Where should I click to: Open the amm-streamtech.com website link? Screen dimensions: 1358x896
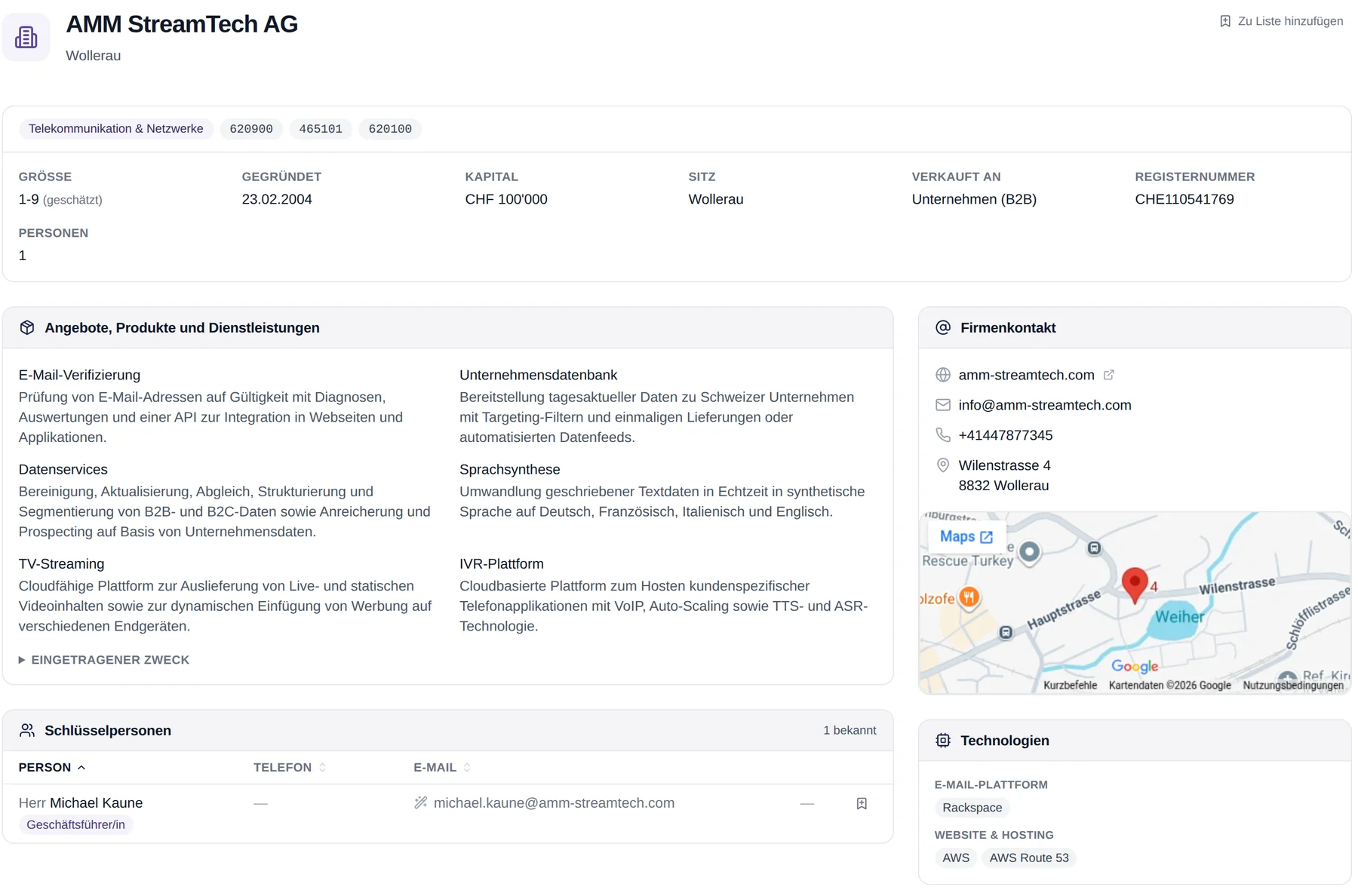1026,375
